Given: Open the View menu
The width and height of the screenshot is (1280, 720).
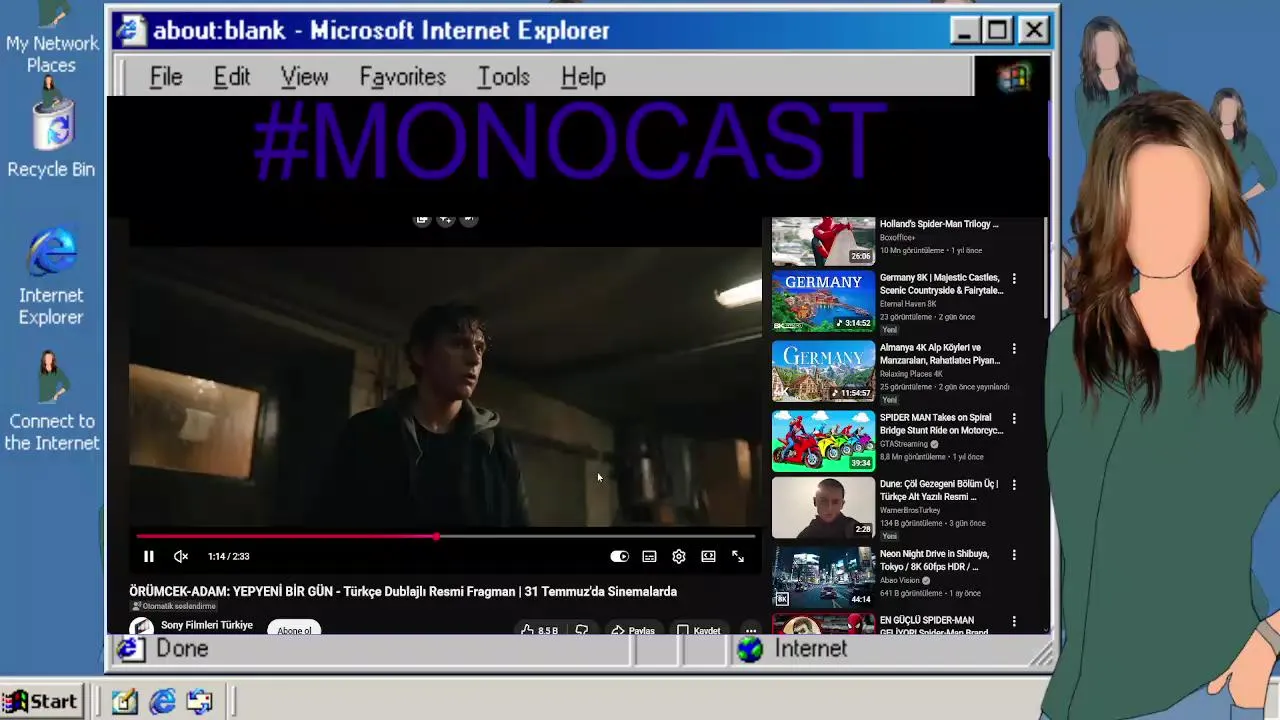Looking at the screenshot, I should coord(304,77).
